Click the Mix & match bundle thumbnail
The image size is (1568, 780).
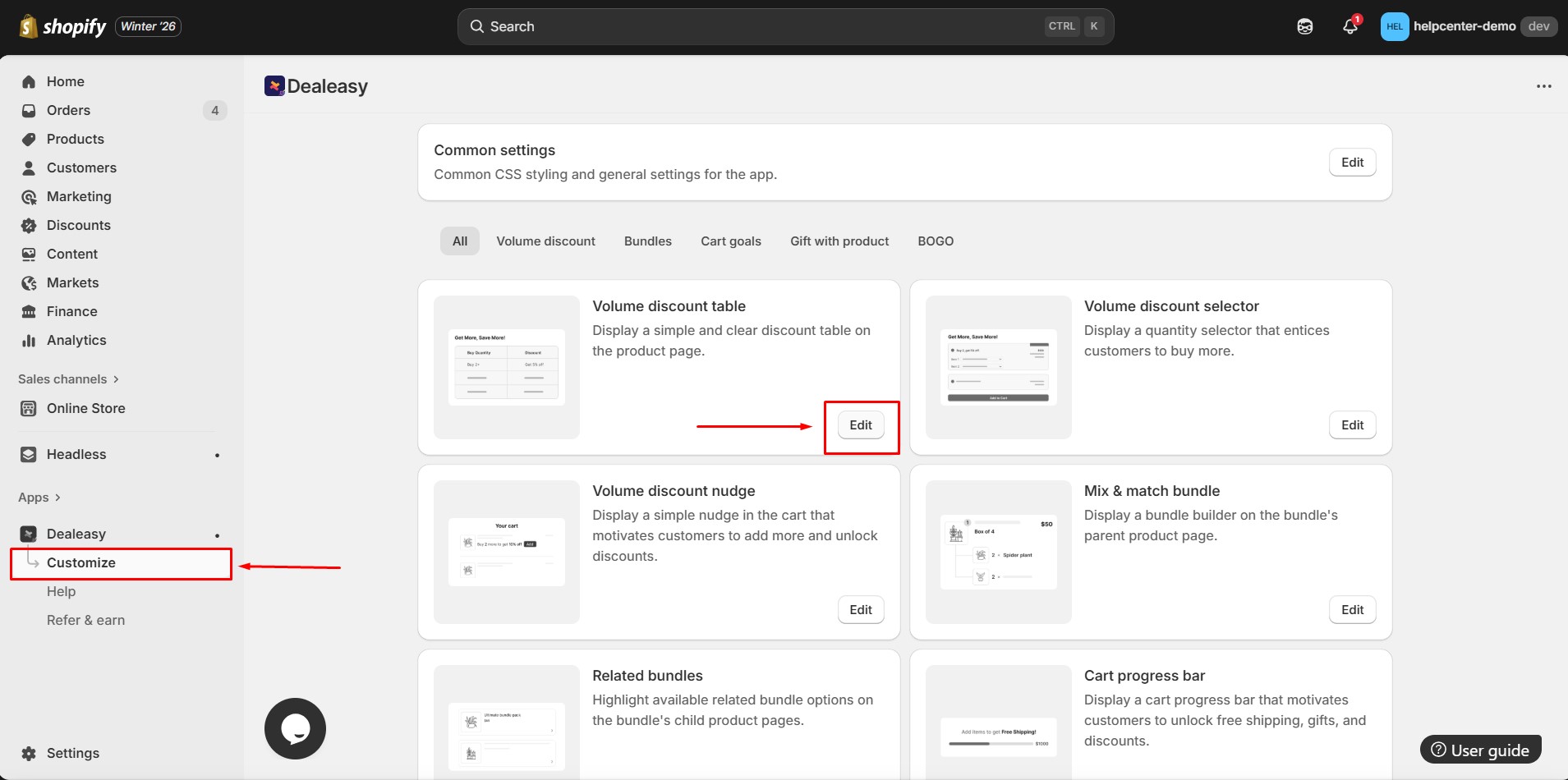pos(998,552)
